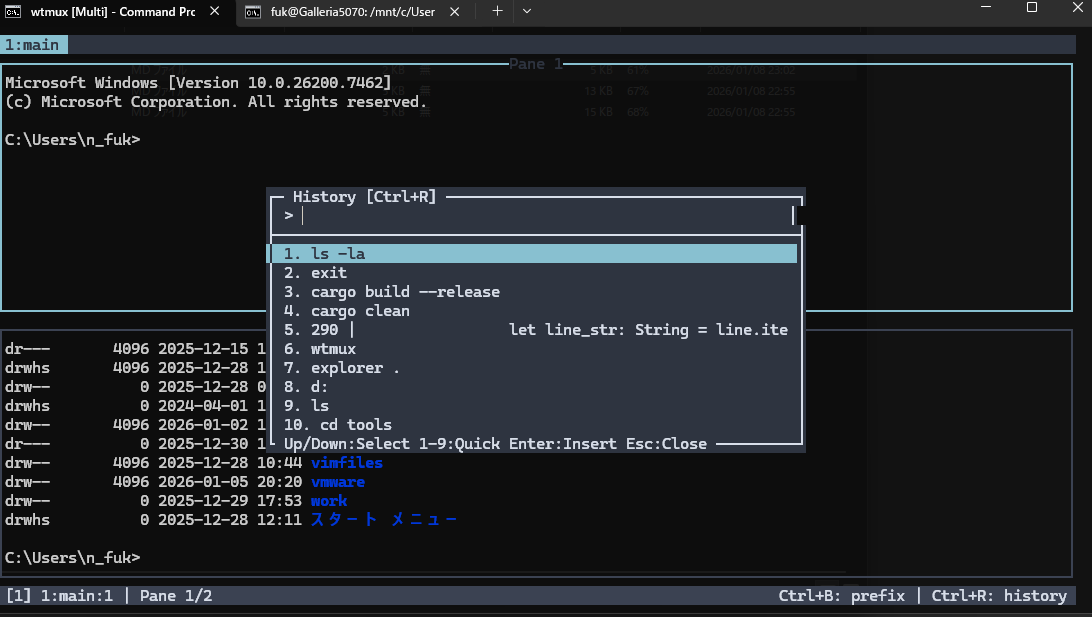Image resolution: width=1092 pixels, height=617 pixels.
Task: Open the new tab profile dropdown arrow
Action: click(x=526, y=11)
